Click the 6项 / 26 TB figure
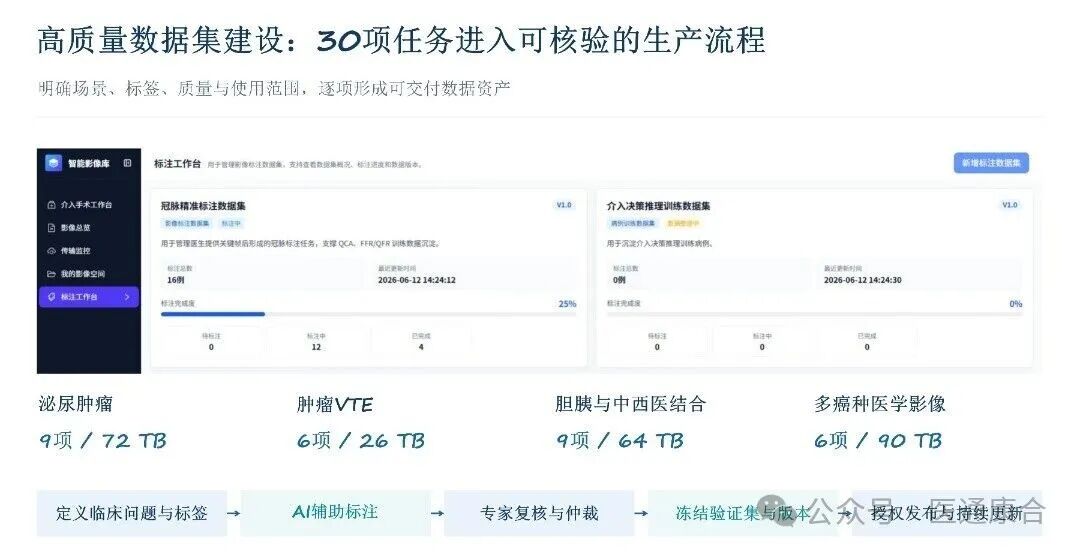Viewport: 1080px width, 554px height. click(x=361, y=441)
